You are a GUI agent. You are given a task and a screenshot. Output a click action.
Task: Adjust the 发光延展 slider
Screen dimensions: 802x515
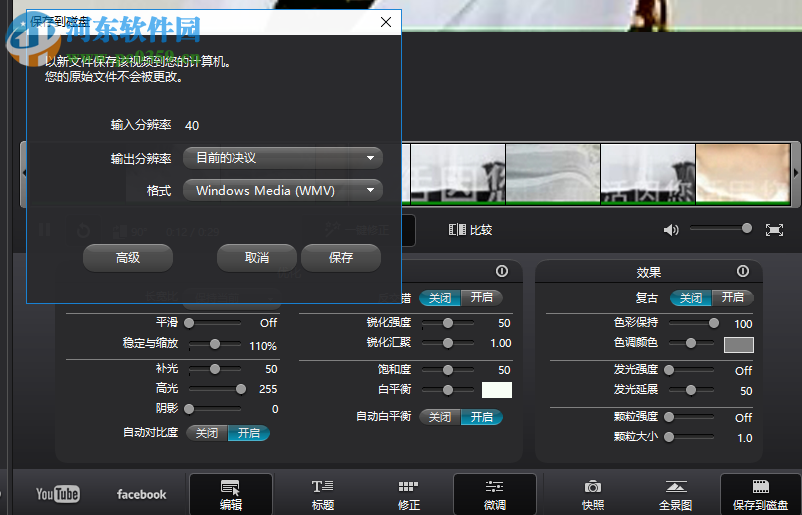click(x=692, y=390)
